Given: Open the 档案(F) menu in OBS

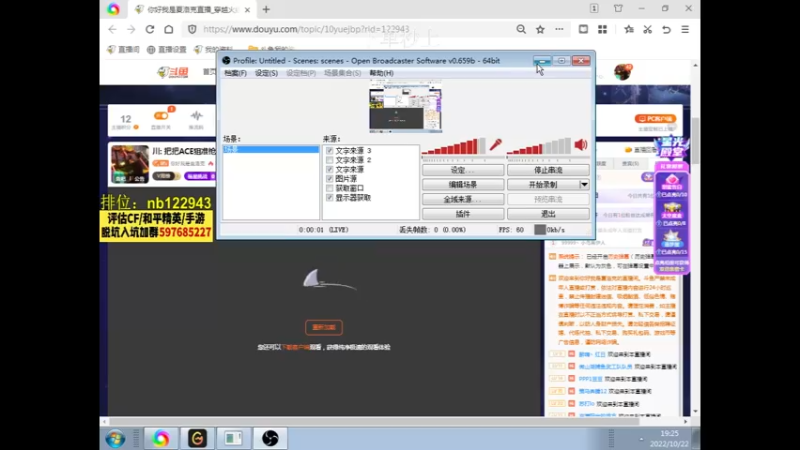Looking at the screenshot, I should pyautogui.click(x=235, y=73).
